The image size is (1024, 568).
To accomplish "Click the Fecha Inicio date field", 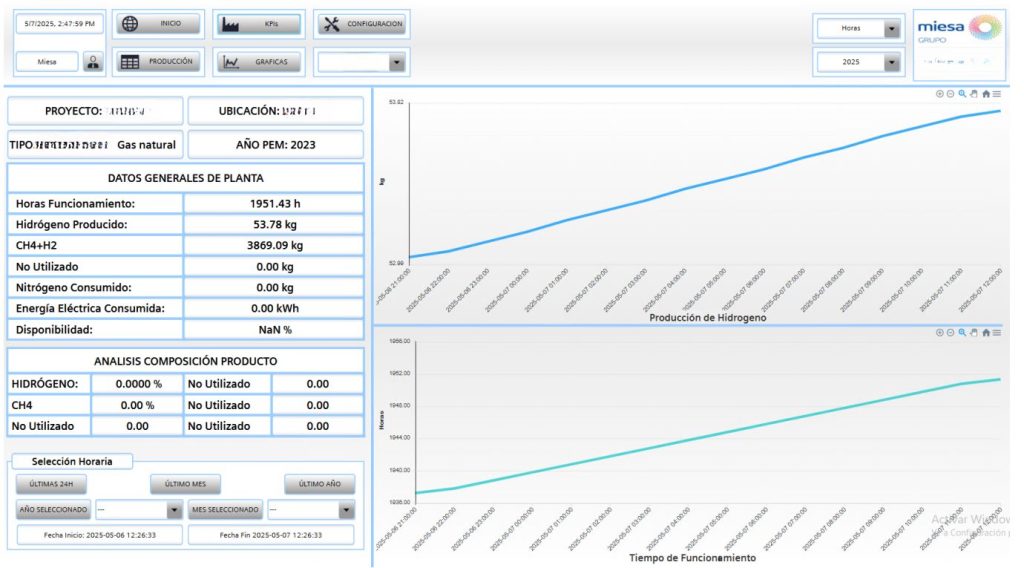I will (100, 535).
